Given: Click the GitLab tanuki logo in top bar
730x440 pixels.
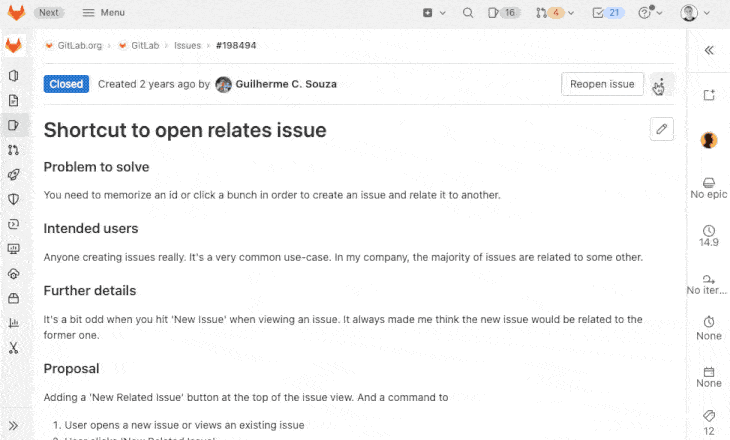Looking at the screenshot, I should tap(16, 13).
